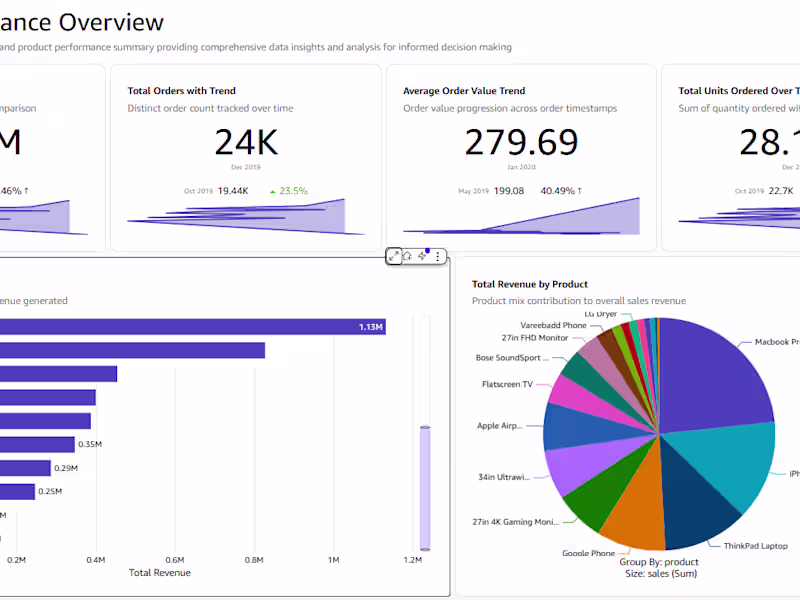The height and width of the screenshot is (600, 800).
Task: Select the Total Units Ordered title
Action: [x=739, y=91]
